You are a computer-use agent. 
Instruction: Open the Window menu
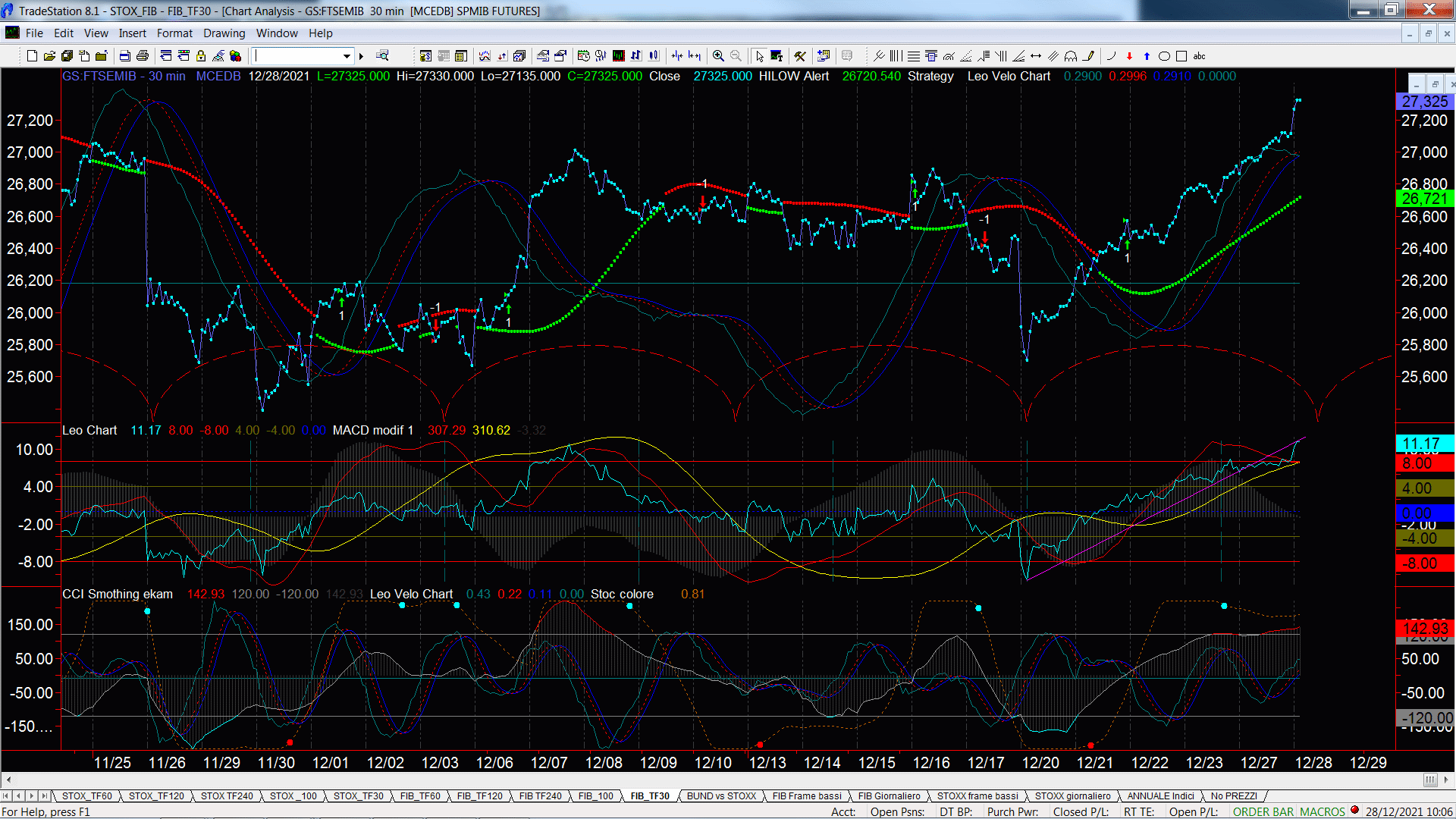[x=277, y=33]
